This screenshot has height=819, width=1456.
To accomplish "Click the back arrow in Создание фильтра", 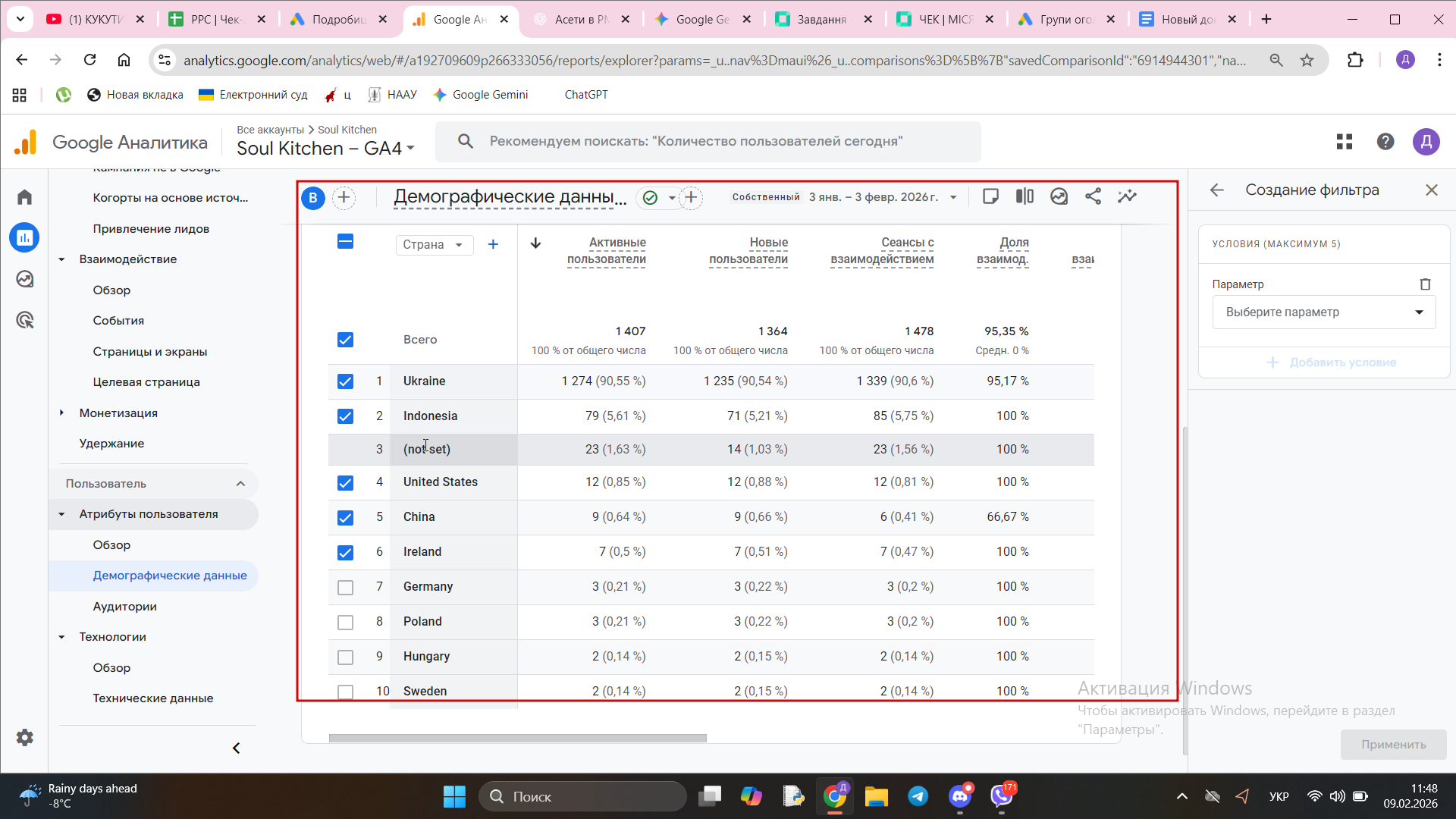I will click(x=1216, y=190).
